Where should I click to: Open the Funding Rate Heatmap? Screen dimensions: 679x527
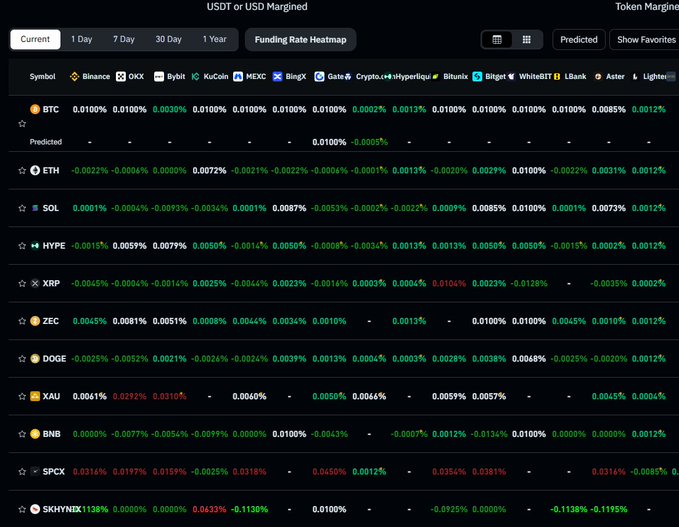point(301,40)
